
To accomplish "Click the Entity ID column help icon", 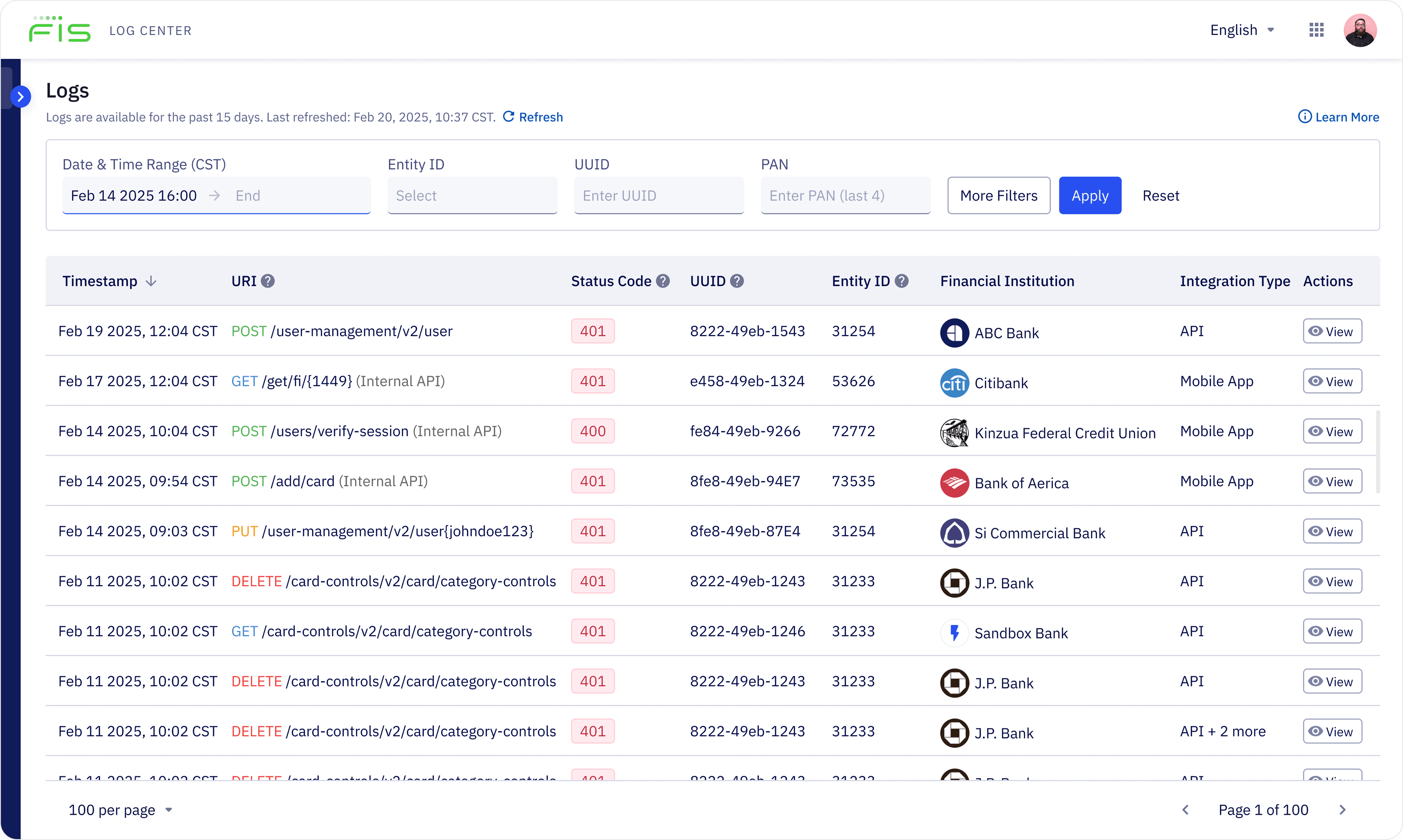I will [x=901, y=281].
